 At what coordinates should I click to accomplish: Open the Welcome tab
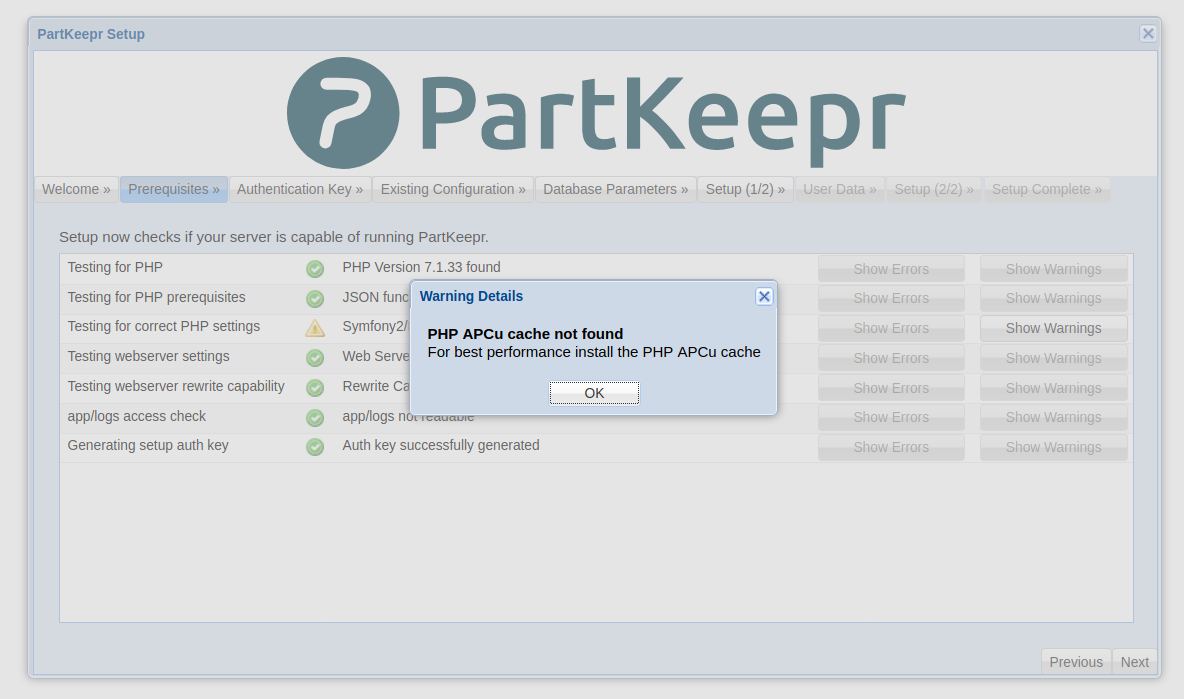point(76,189)
